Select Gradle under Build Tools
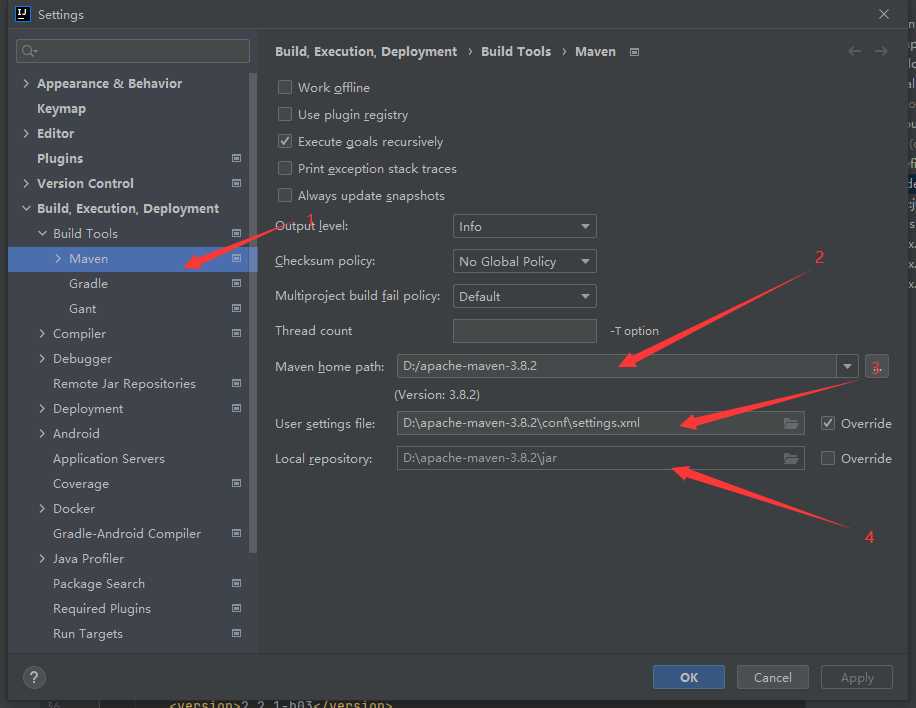 click(x=88, y=283)
